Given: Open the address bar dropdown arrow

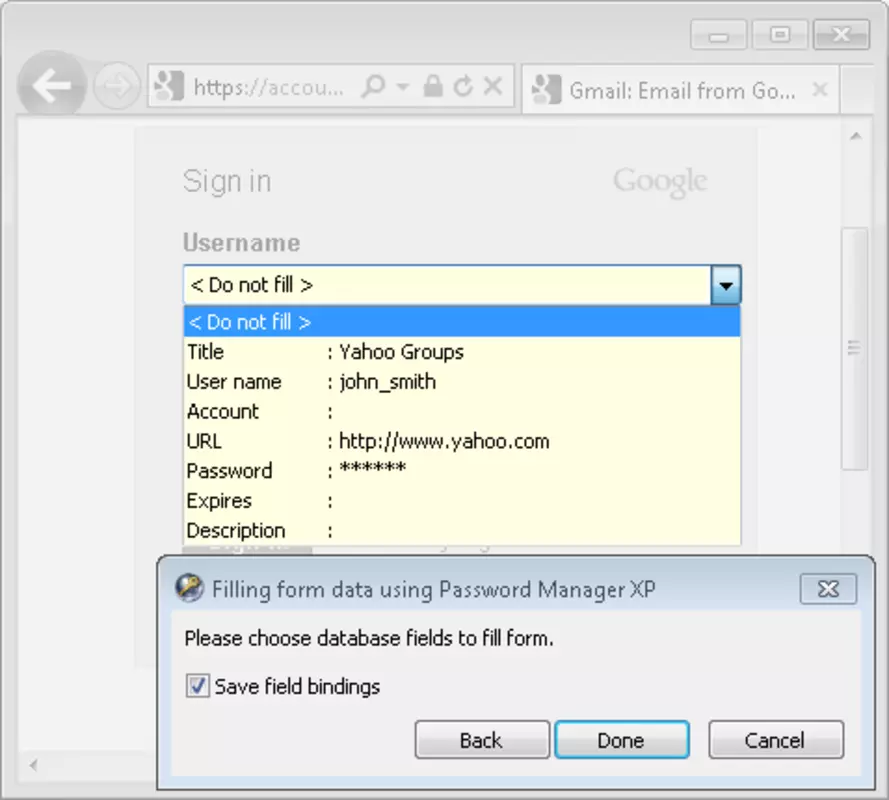Looking at the screenshot, I should click(403, 87).
